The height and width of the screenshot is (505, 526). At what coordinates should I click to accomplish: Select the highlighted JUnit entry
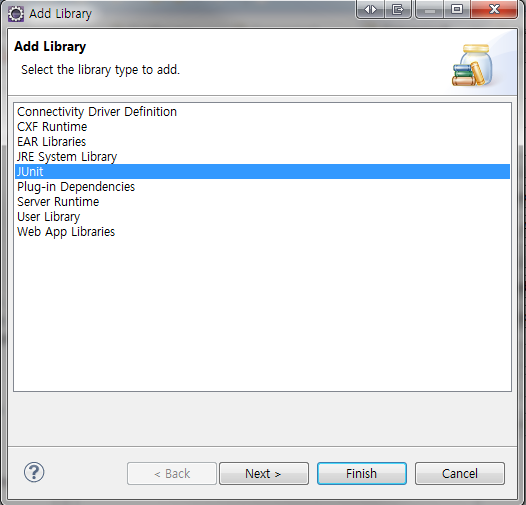click(x=262, y=171)
